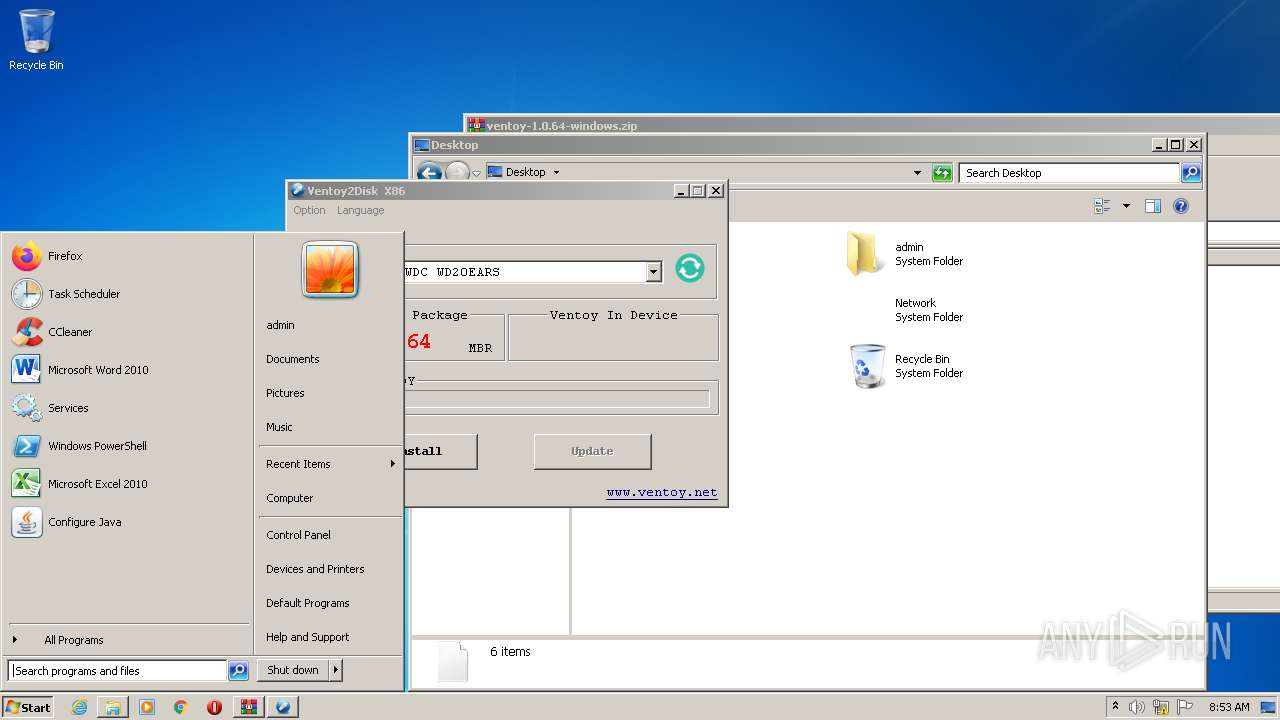Image resolution: width=1280 pixels, height=720 pixels.
Task: Click the Start menu search magnifier button
Action: [x=238, y=671]
